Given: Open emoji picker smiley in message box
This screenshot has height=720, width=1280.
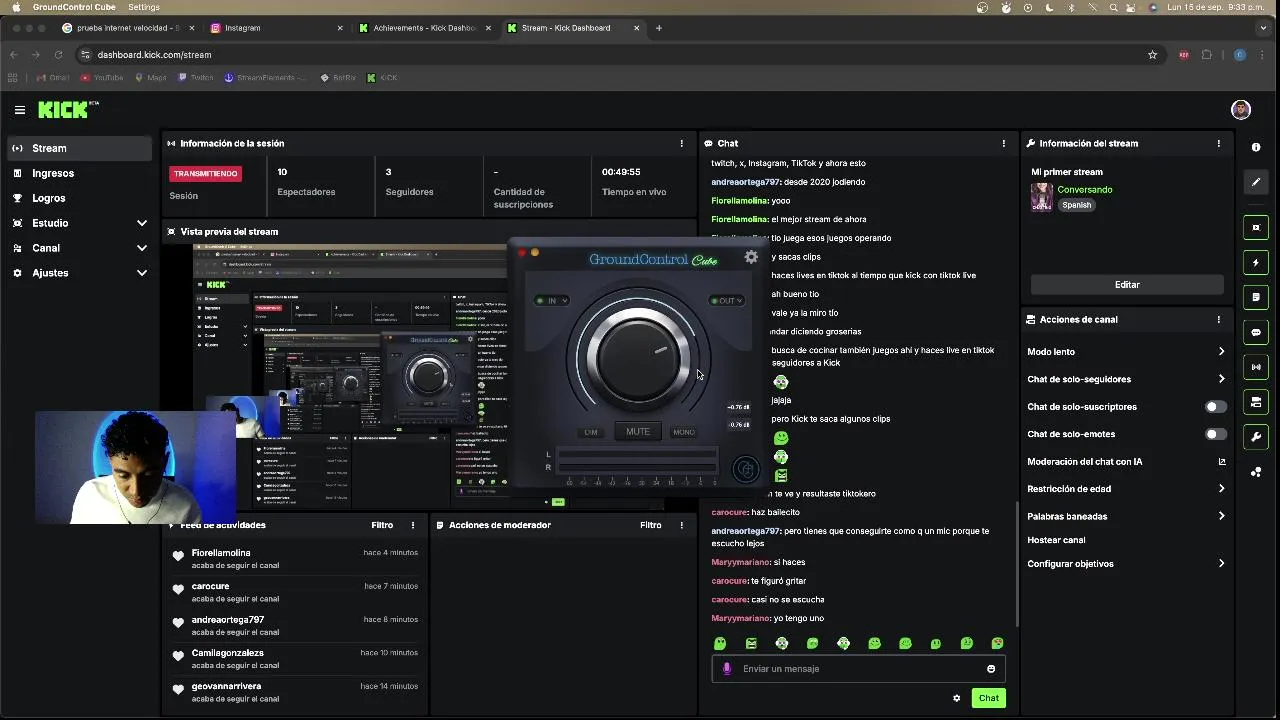Looking at the screenshot, I should (x=991, y=669).
